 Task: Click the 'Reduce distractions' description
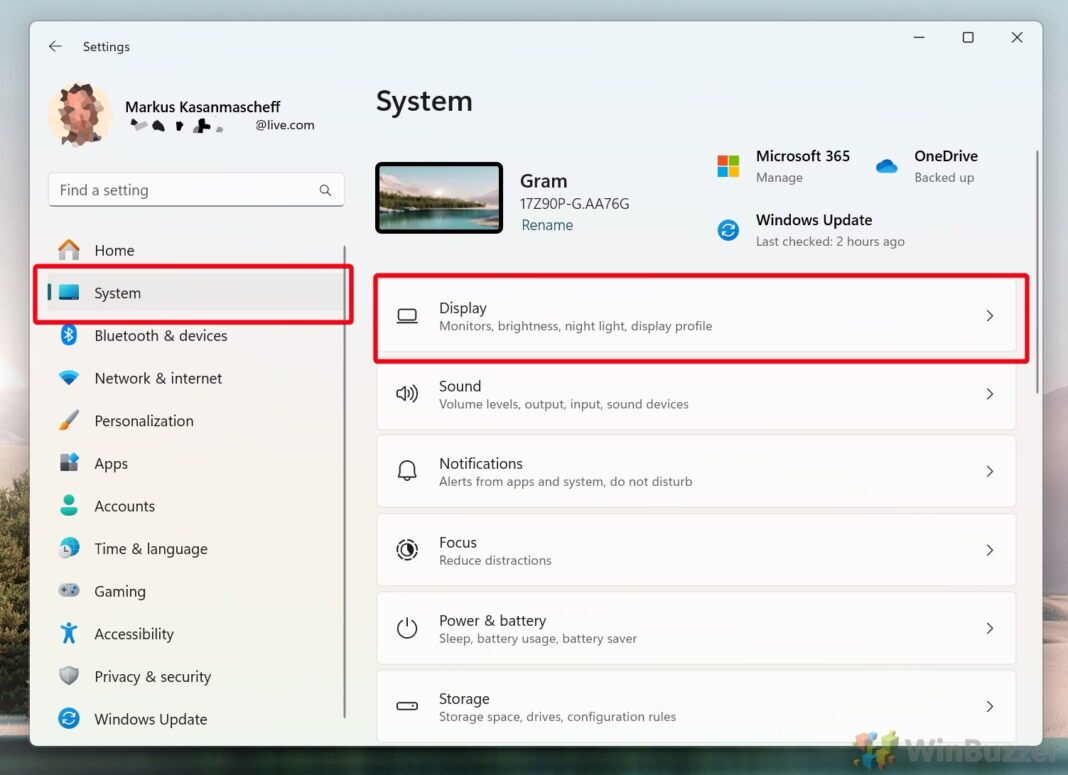point(495,560)
